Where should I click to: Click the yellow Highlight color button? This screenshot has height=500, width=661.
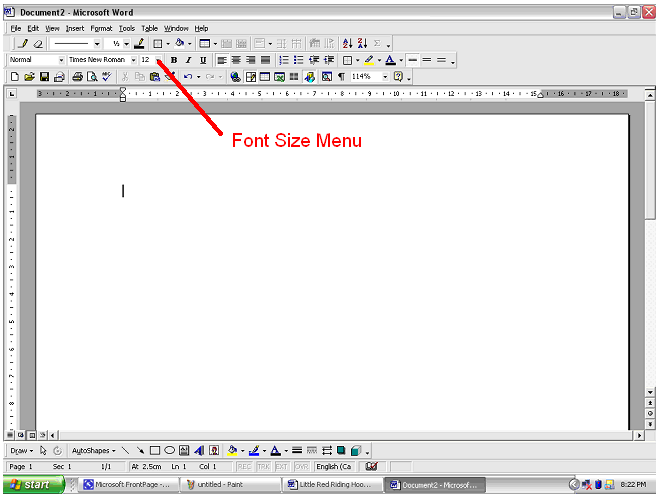point(368,61)
